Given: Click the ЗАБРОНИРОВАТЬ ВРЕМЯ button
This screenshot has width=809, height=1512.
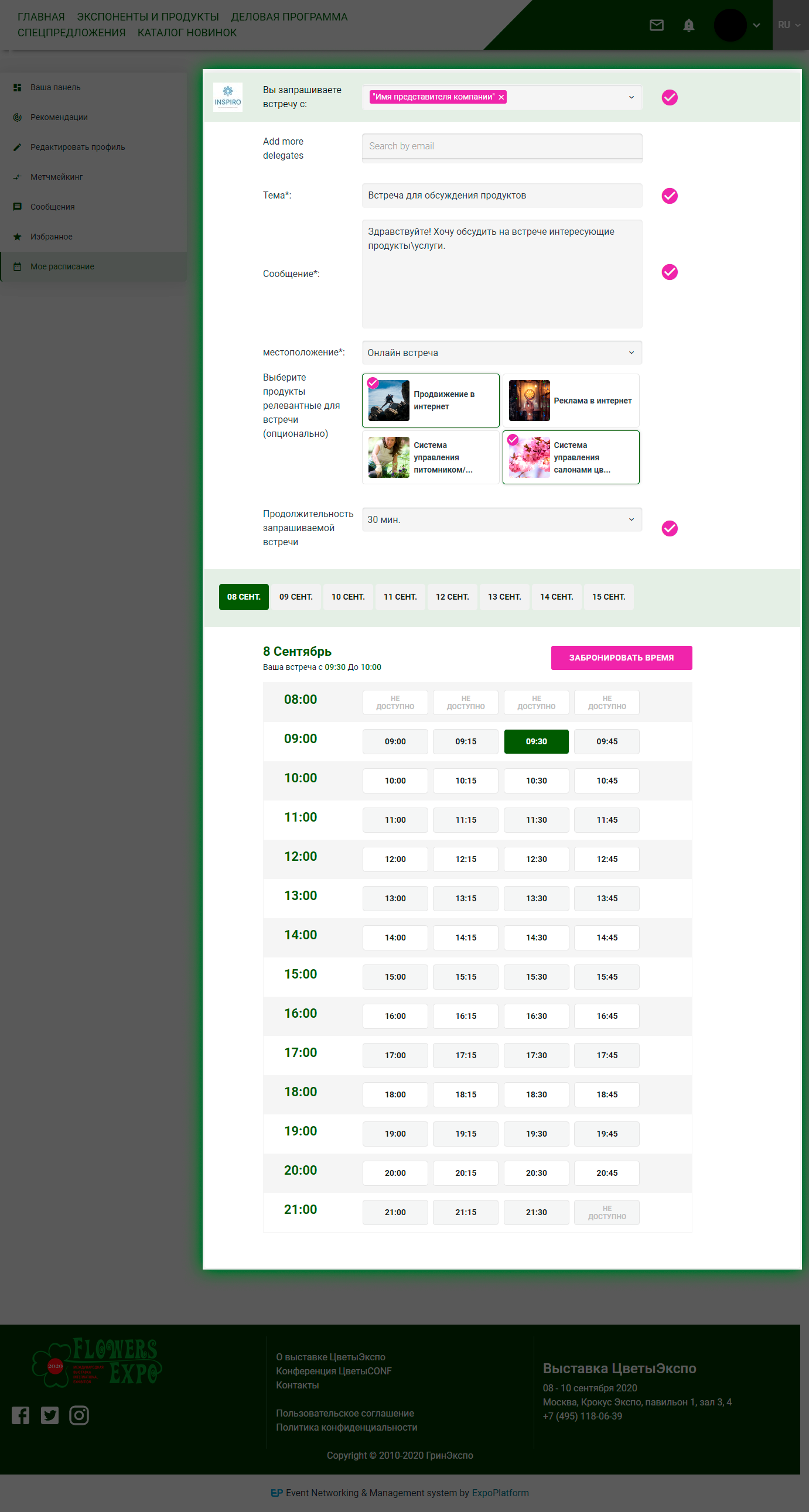Looking at the screenshot, I should [x=622, y=658].
